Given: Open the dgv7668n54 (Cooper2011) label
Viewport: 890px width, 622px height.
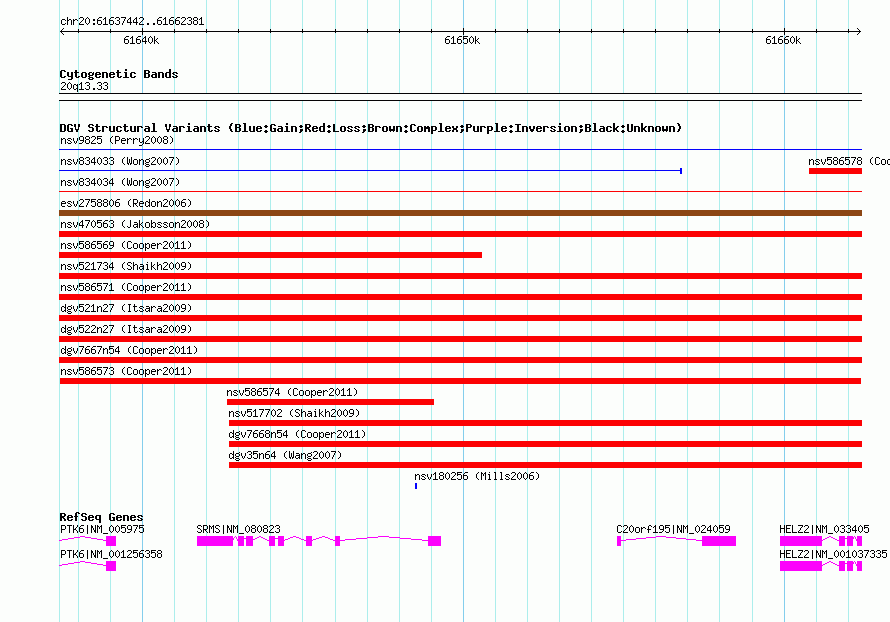Looking at the screenshot, I should (x=297, y=434).
